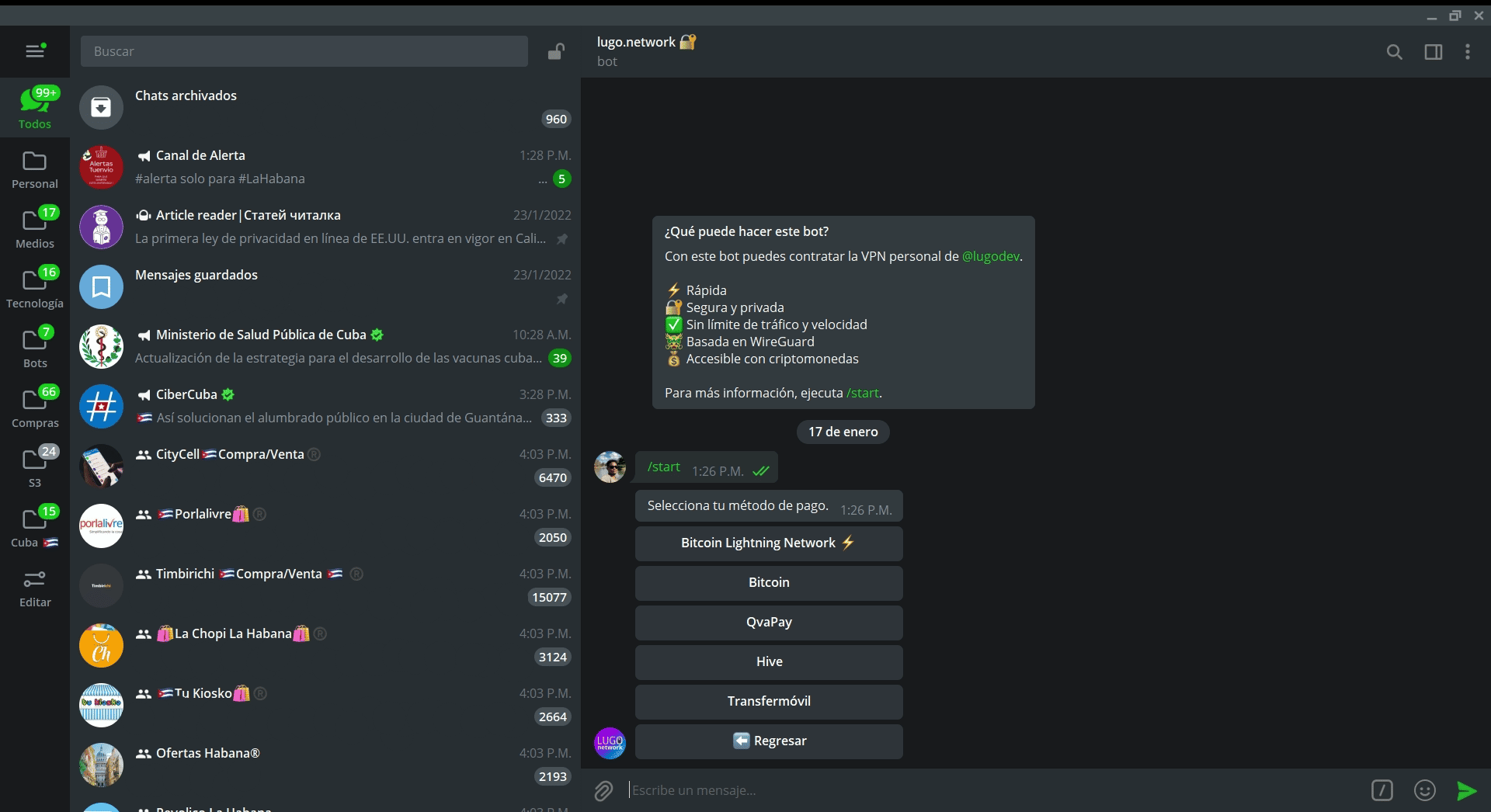Open the hamburger main menu

pyautogui.click(x=35, y=51)
